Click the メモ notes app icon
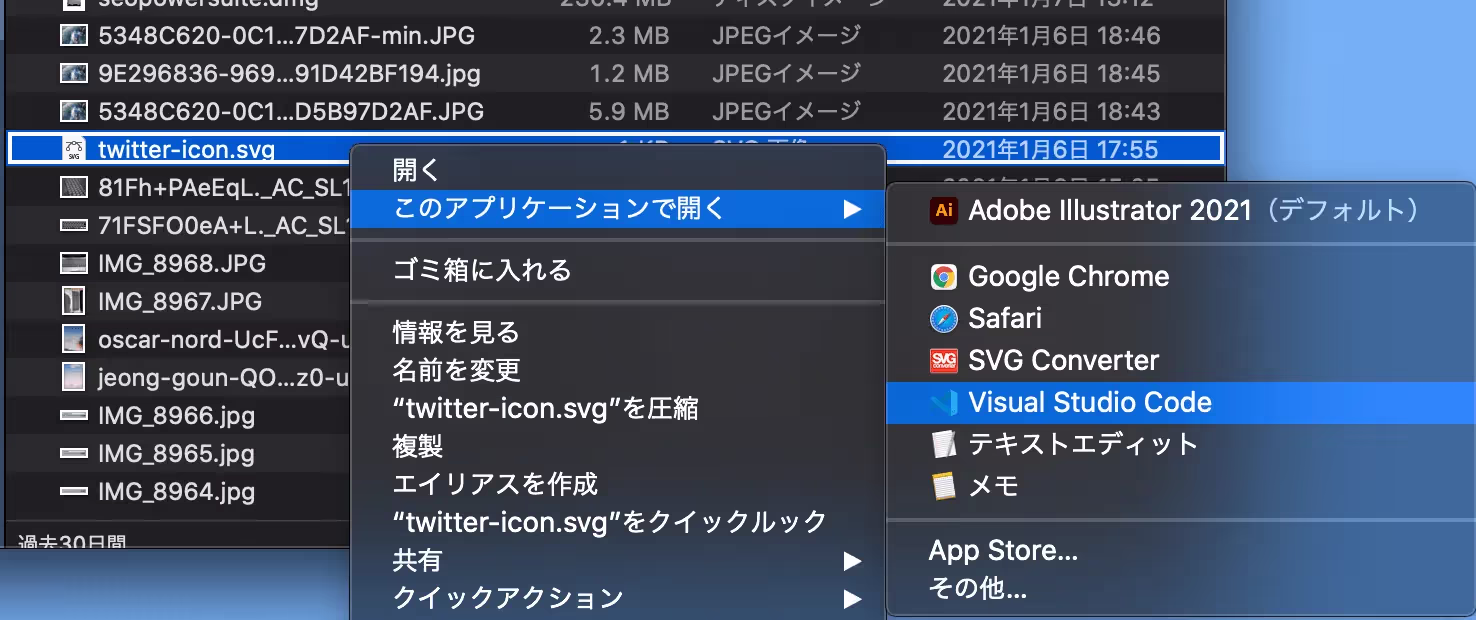 [x=943, y=486]
